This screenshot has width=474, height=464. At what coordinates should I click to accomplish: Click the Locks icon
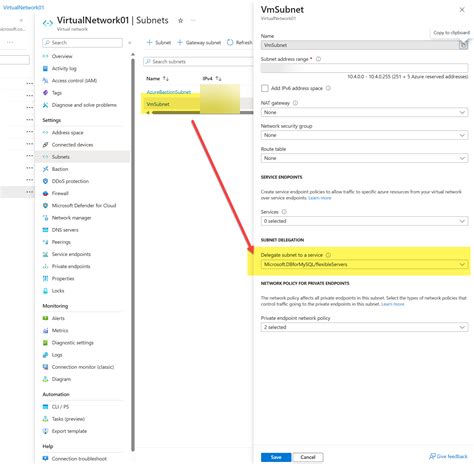pos(46,291)
